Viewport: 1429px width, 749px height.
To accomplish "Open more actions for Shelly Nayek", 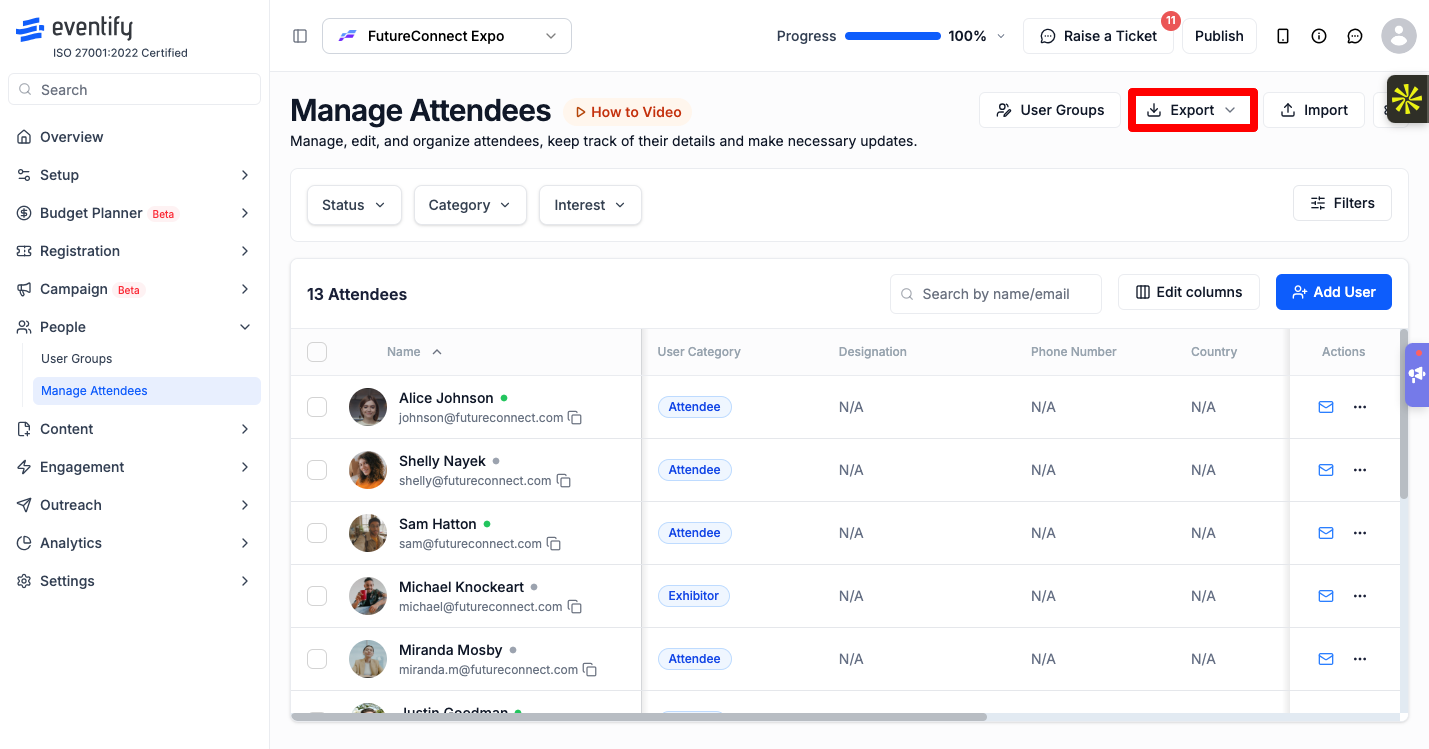I will pos(1360,470).
